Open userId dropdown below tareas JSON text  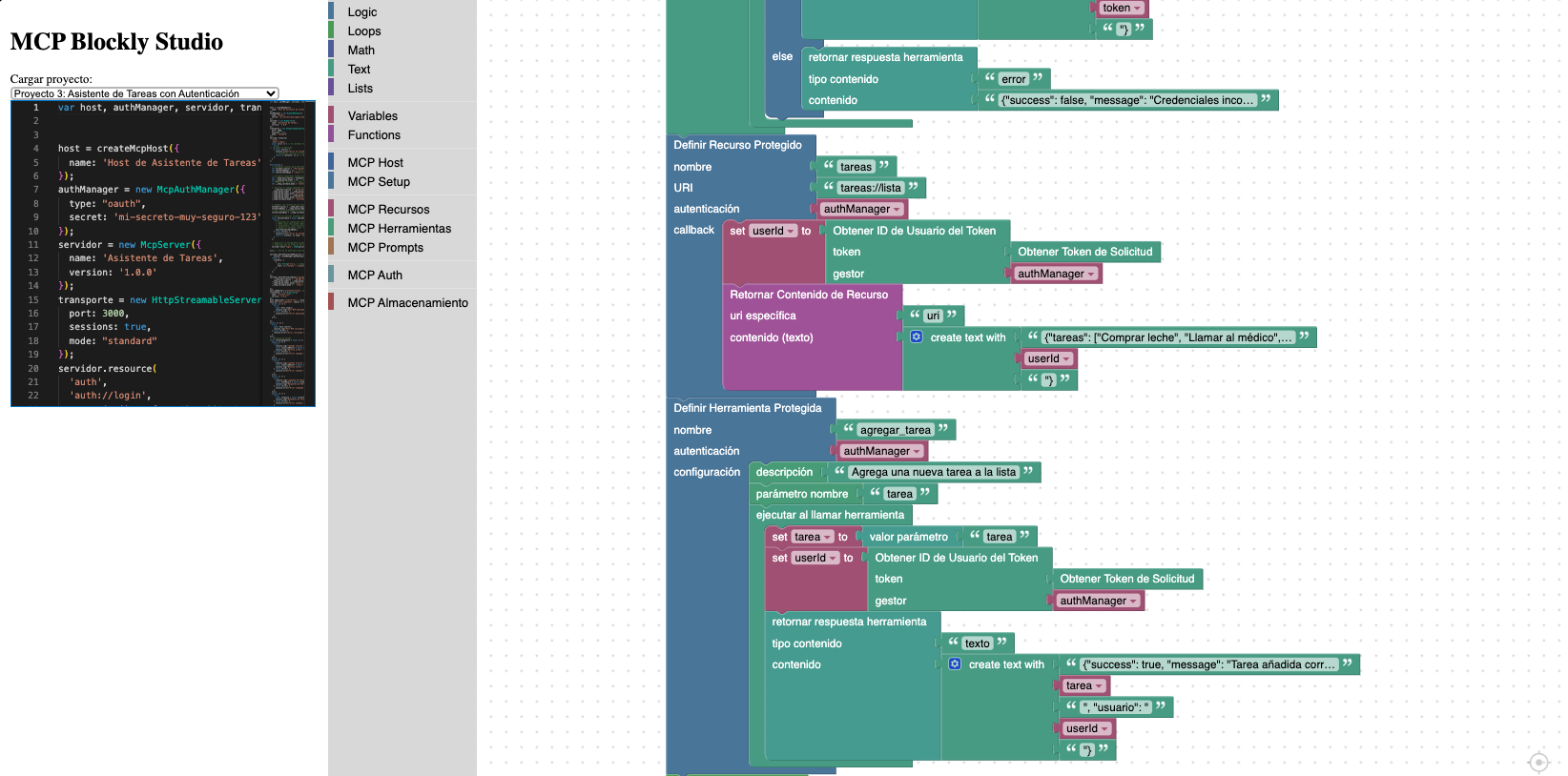1049,358
